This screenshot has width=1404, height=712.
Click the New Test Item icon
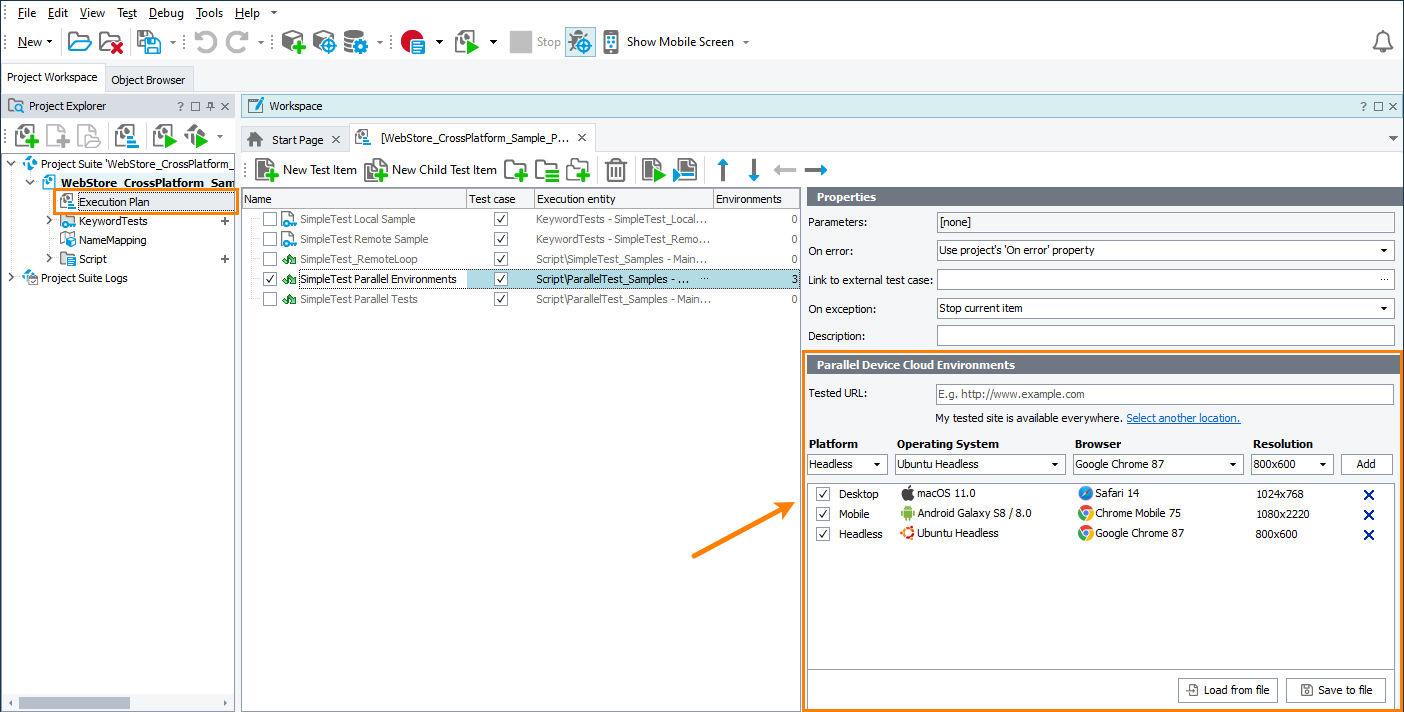point(267,170)
